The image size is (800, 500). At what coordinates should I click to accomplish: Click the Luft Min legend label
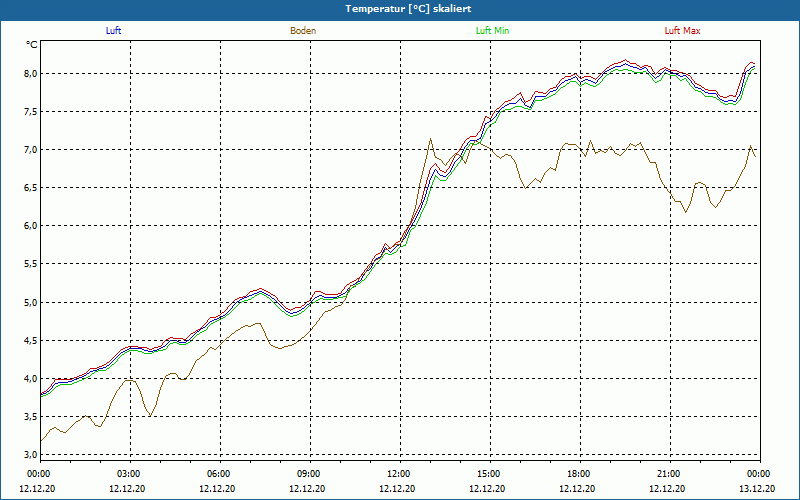tap(492, 31)
